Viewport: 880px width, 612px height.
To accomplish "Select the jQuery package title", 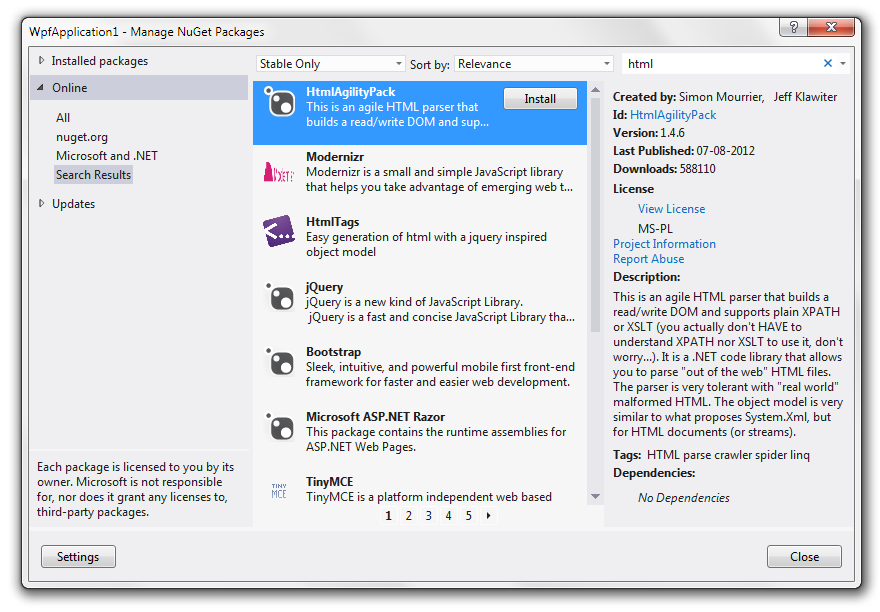I will pyautogui.click(x=324, y=287).
